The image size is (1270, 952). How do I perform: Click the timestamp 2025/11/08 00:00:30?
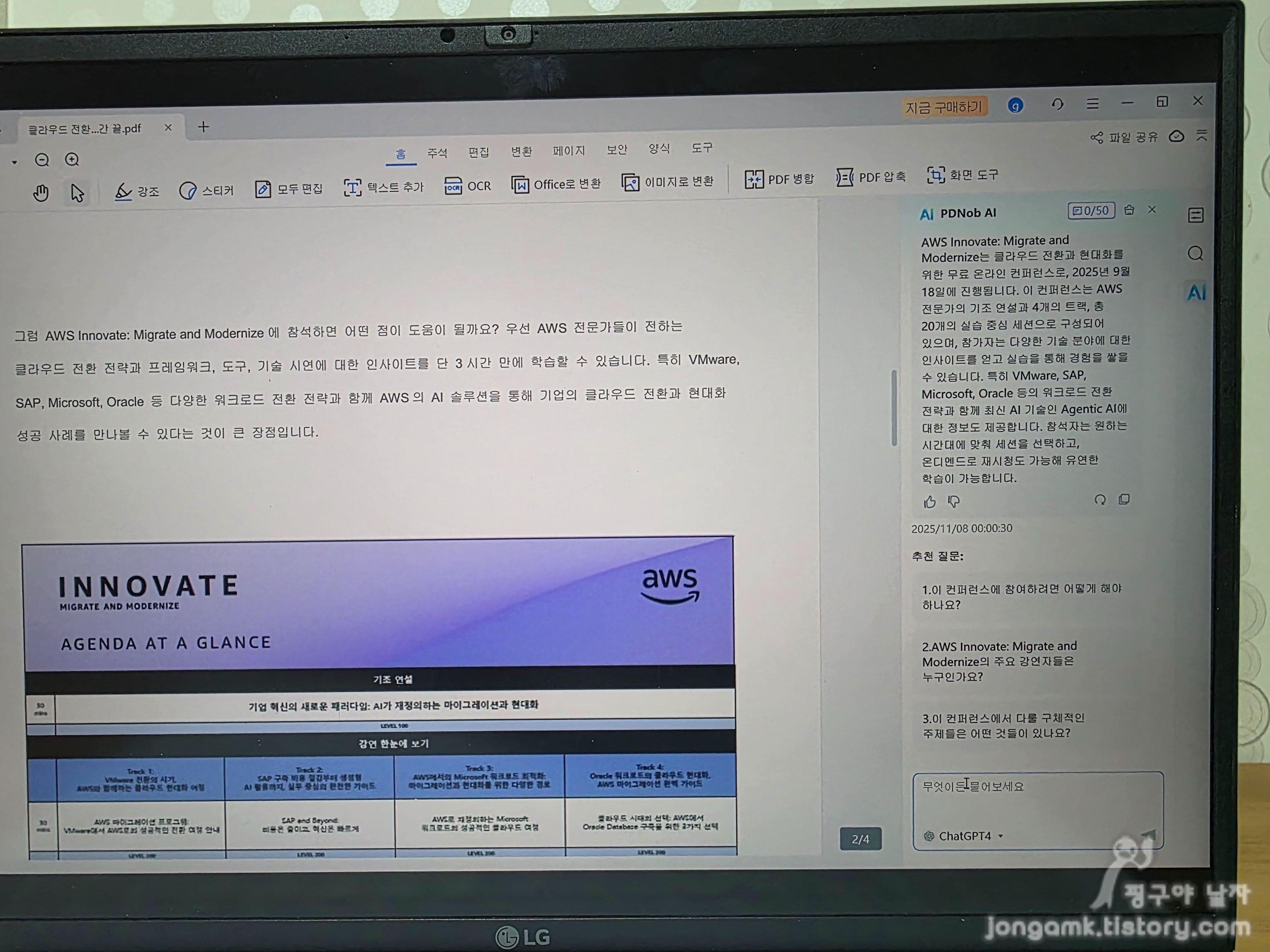tap(962, 528)
